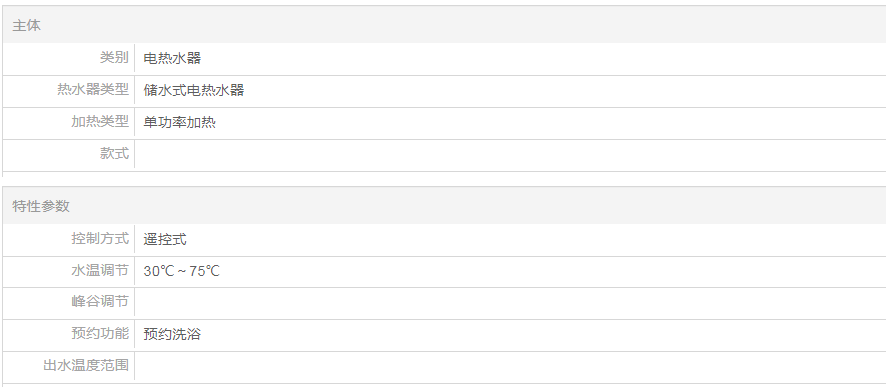Click the empty value cell beside 峰谷调节
The width and height of the screenshot is (890, 387).
(511, 302)
